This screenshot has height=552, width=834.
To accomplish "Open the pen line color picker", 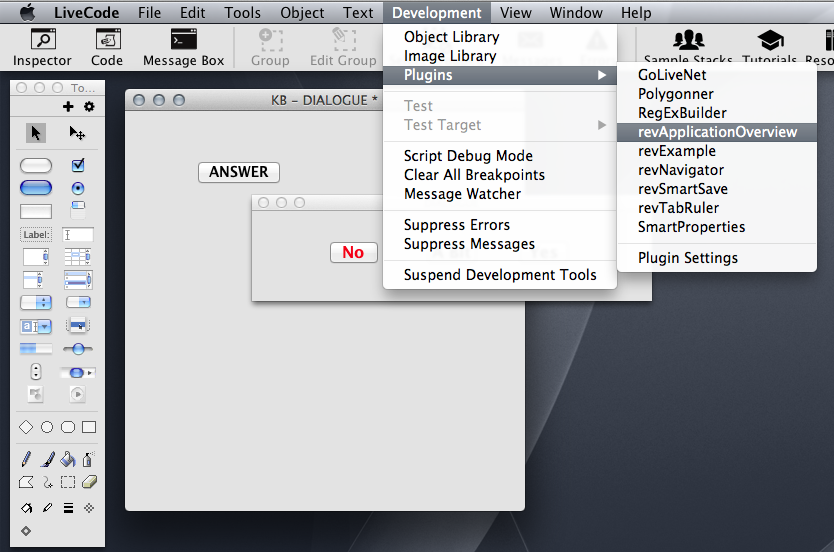I will (x=47, y=508).
